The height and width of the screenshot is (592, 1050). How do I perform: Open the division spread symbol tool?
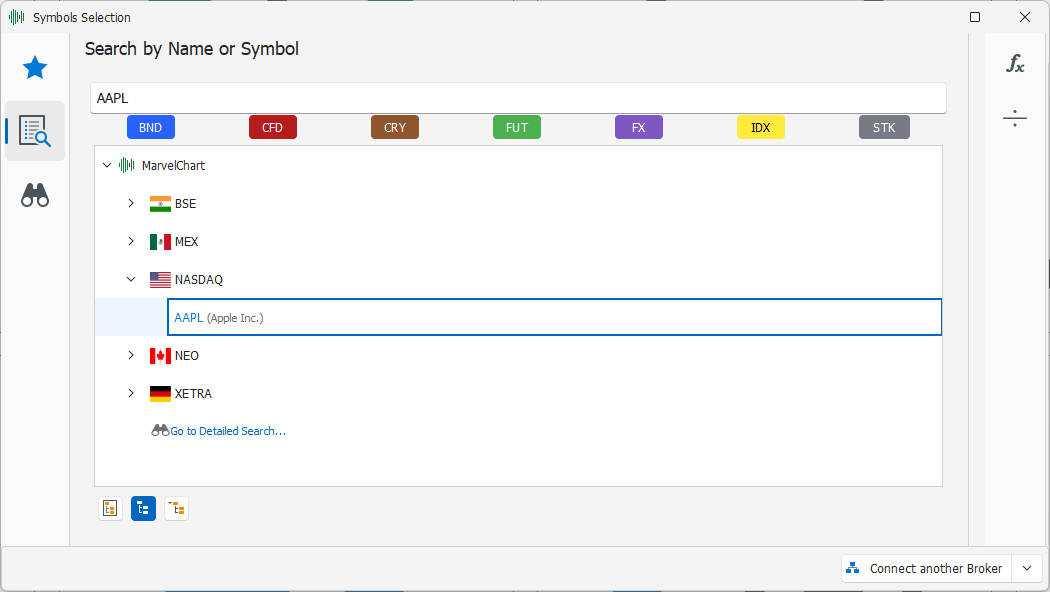1015,119
